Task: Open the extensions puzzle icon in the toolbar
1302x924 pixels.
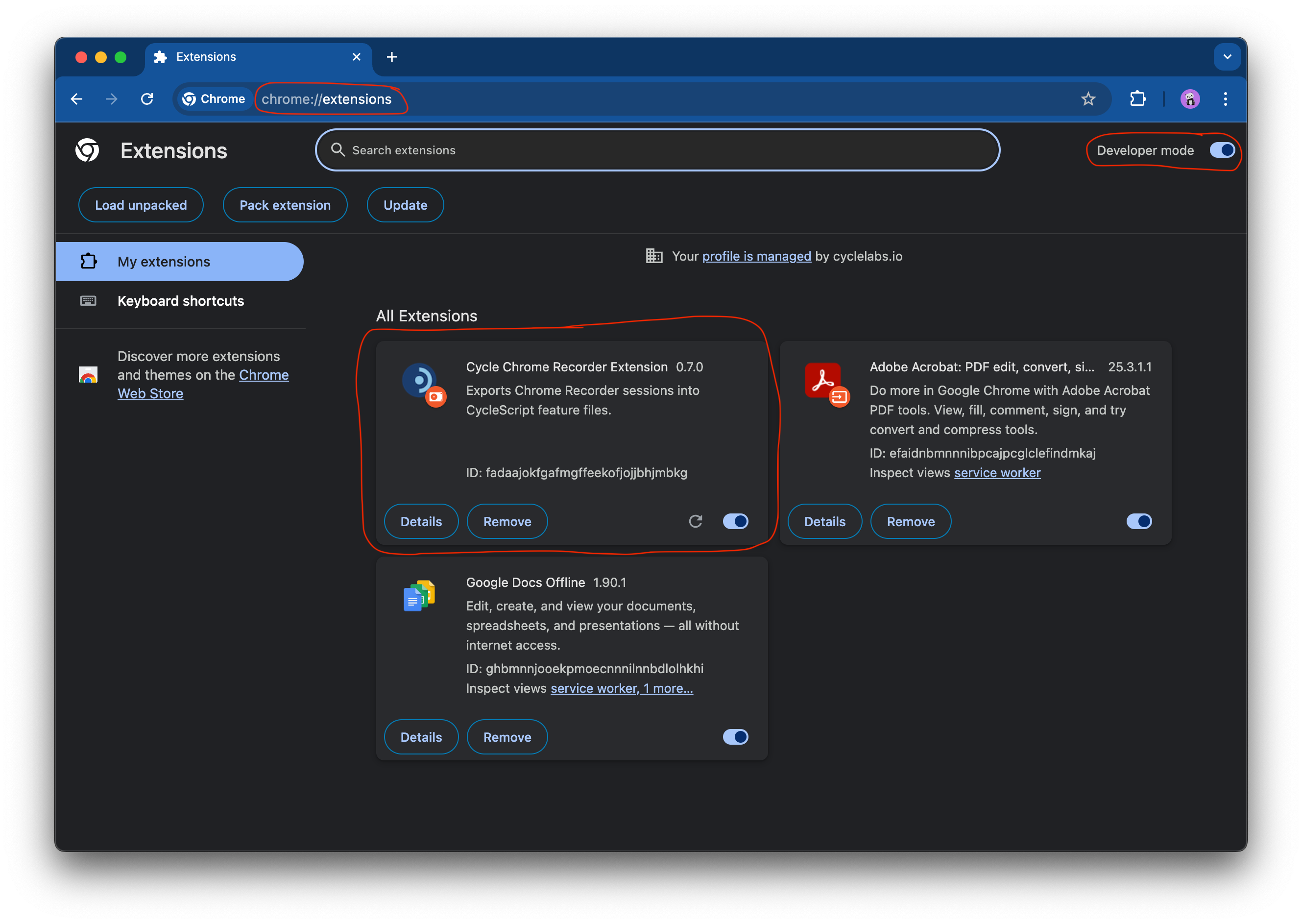Action: 1137,99
